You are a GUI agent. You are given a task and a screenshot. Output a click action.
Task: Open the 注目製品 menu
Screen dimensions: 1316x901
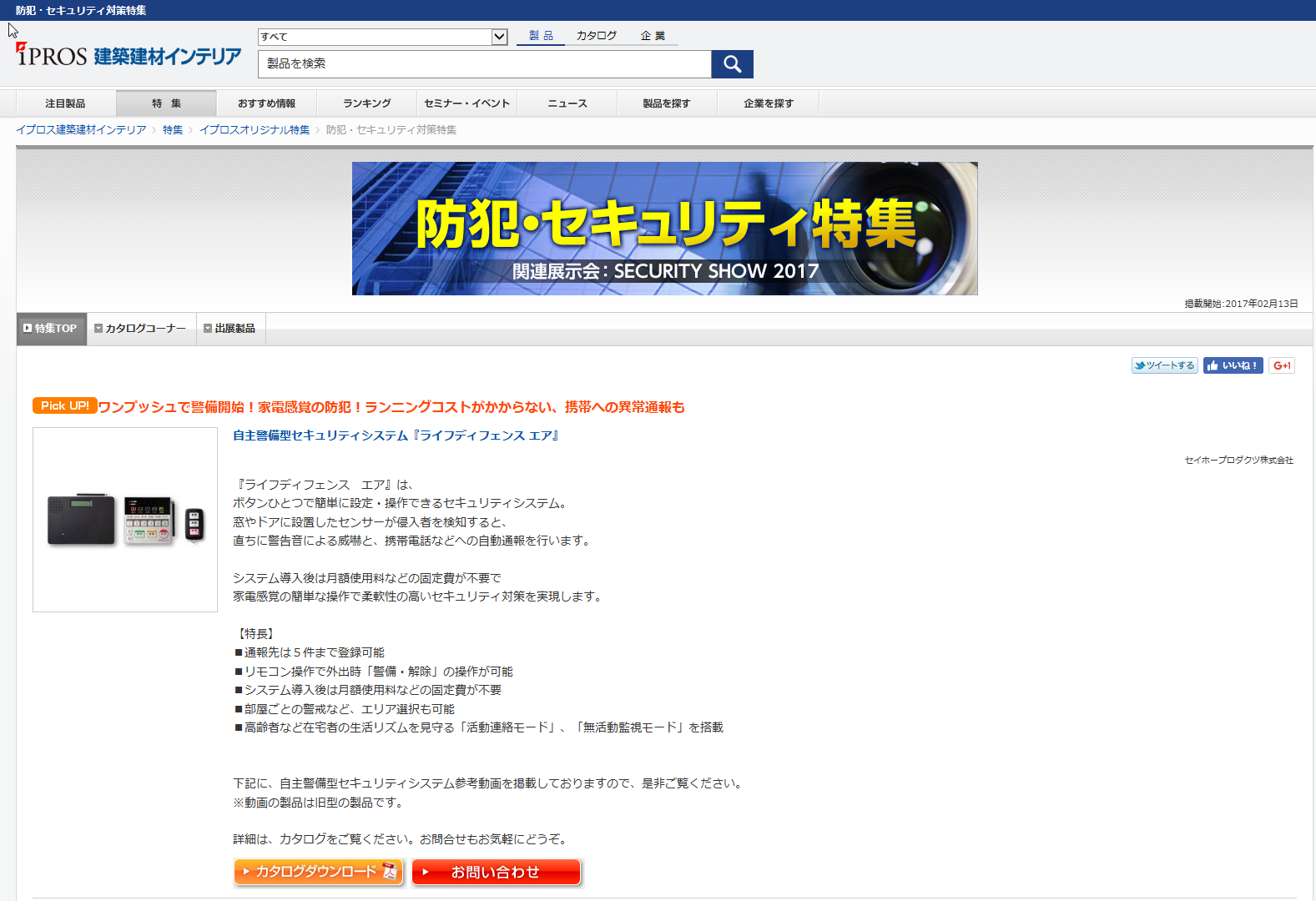pyautogui.click(x=65, y=103)
